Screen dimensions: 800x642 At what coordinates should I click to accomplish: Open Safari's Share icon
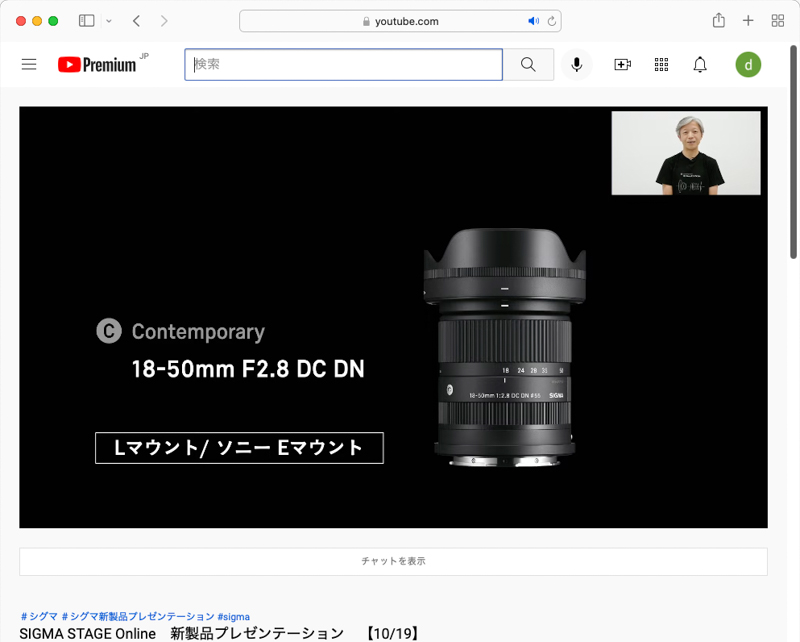[718, 20]
